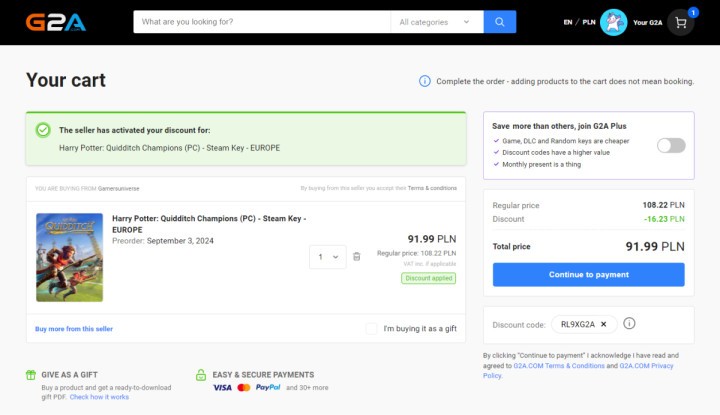Open seller Terms & conditions link

[432, 188]
